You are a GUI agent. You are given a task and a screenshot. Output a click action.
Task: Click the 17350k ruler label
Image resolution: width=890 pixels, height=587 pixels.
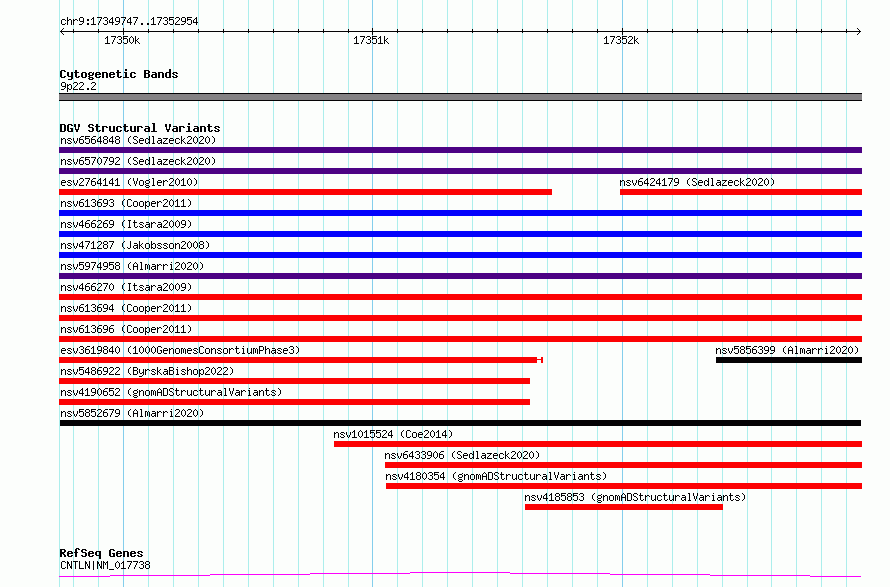tap(122, 40)
